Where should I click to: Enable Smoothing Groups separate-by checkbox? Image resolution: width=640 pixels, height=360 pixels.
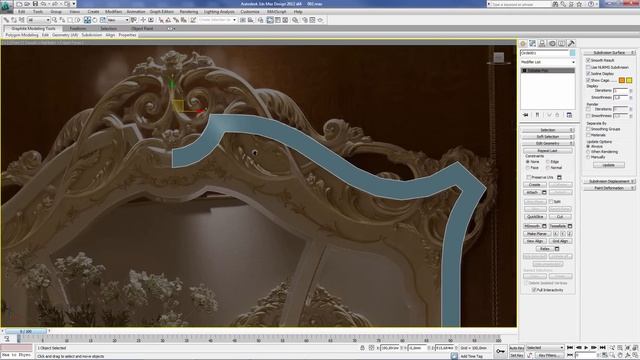588,129
